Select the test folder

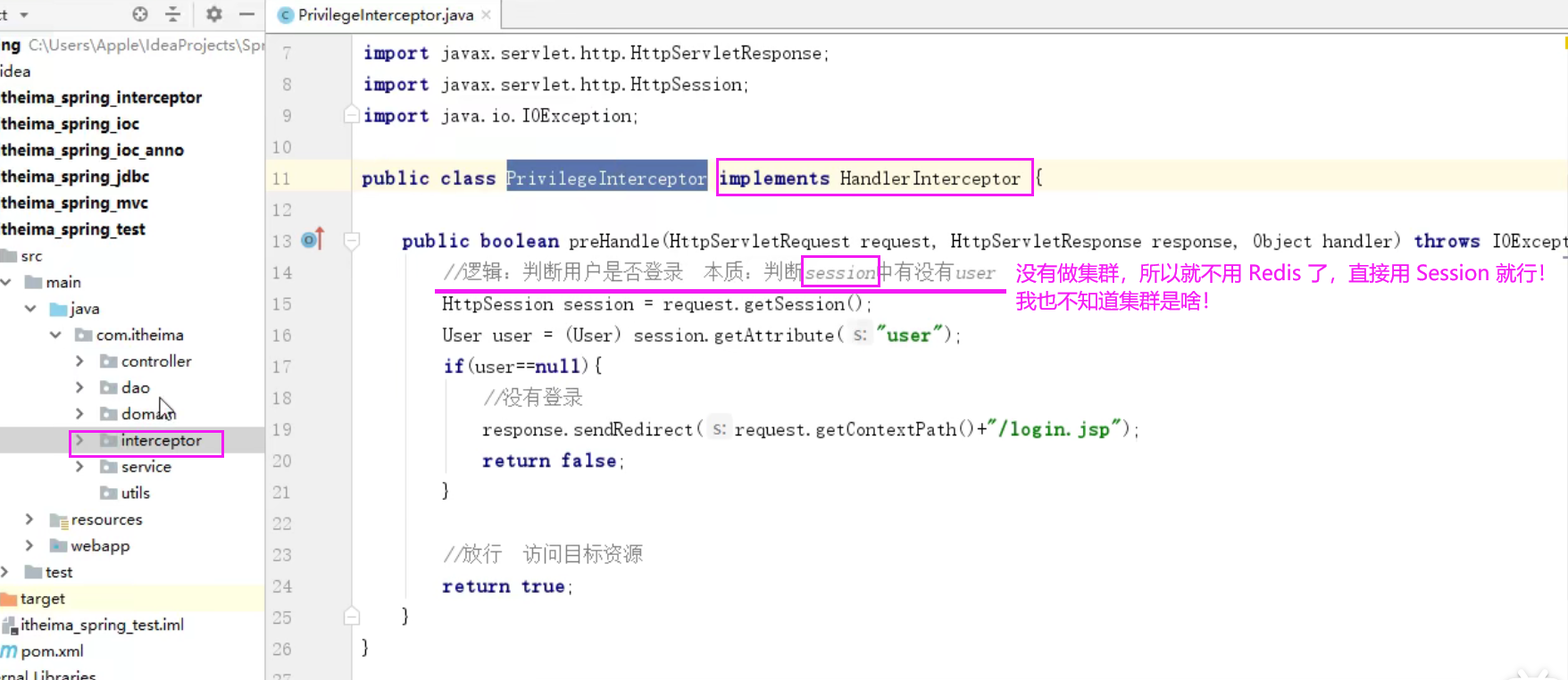[59, 572]
